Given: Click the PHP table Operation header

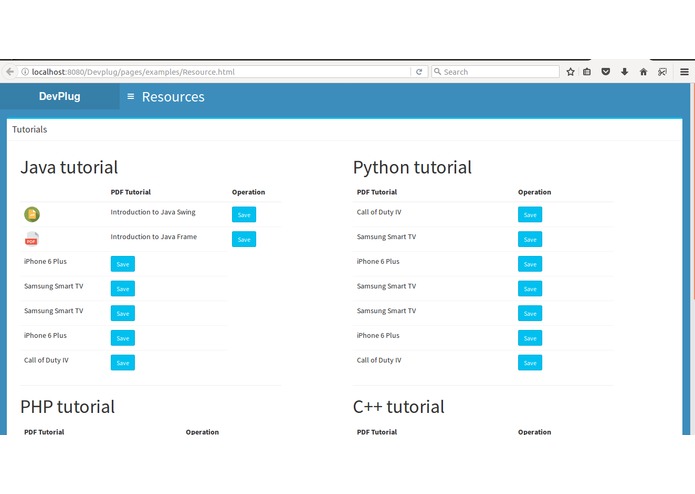Looking at the screenshot, I should tap(202, 432).
